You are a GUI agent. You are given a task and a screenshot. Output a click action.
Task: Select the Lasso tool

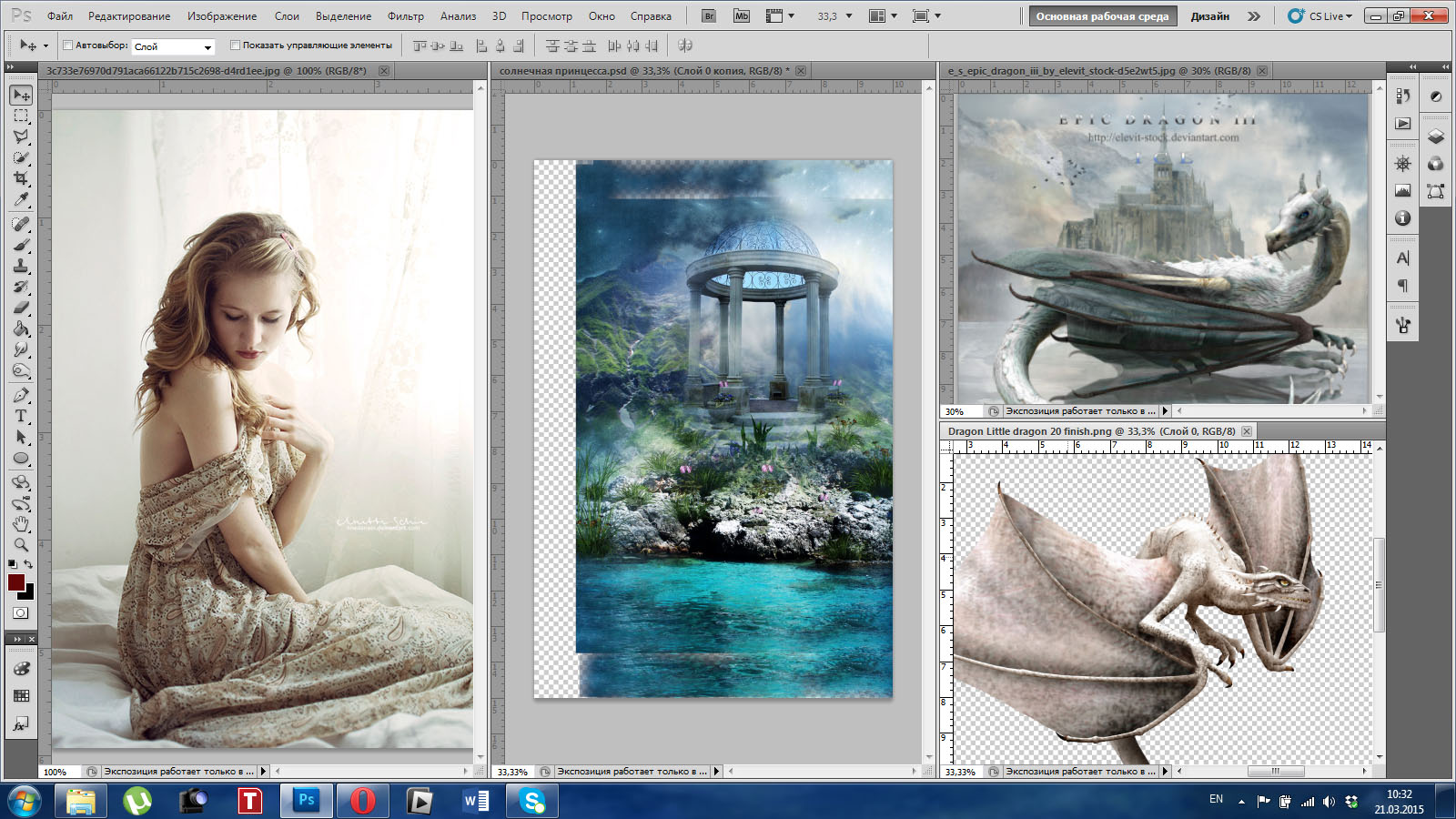click(21, 136)
